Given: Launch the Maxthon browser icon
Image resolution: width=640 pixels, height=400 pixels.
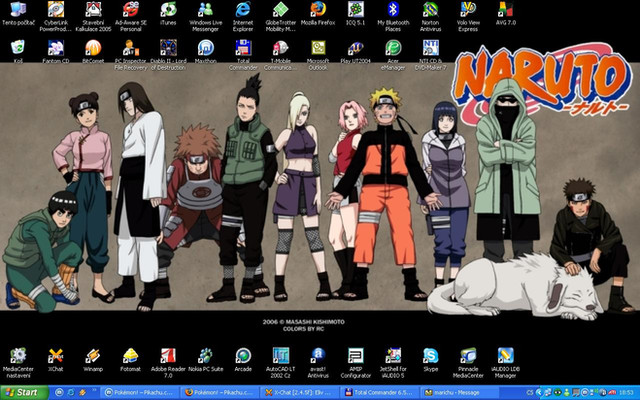Looking at the screenshot, I should tap(206, 51).
